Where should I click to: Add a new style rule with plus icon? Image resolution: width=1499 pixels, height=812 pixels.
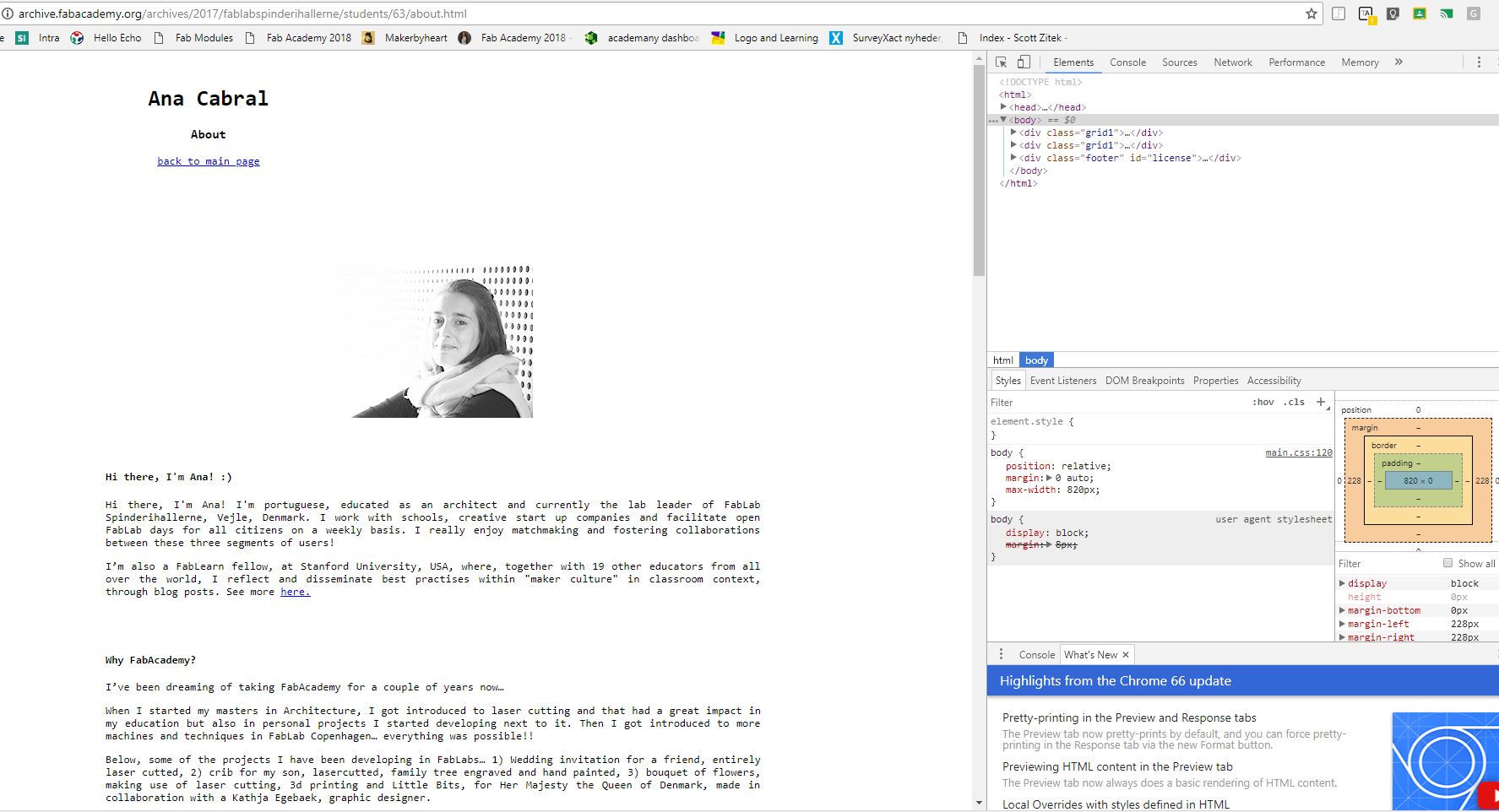coord(1321,402)
